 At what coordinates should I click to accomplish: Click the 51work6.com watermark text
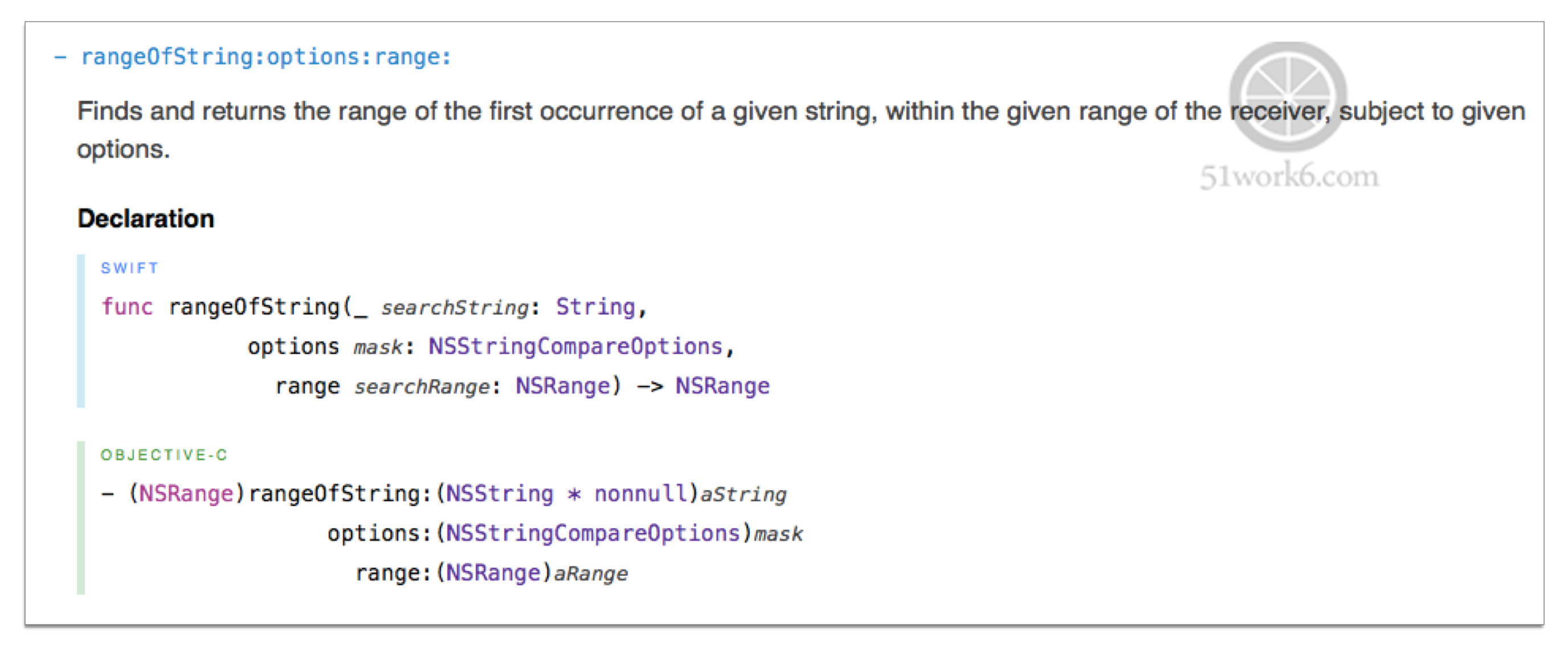[1289, 177]
